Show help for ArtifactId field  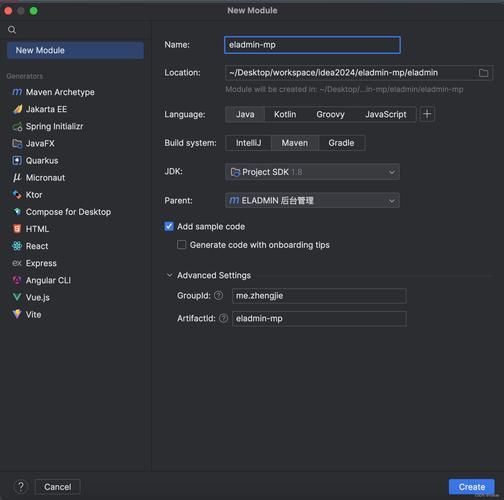click(223, 318)
